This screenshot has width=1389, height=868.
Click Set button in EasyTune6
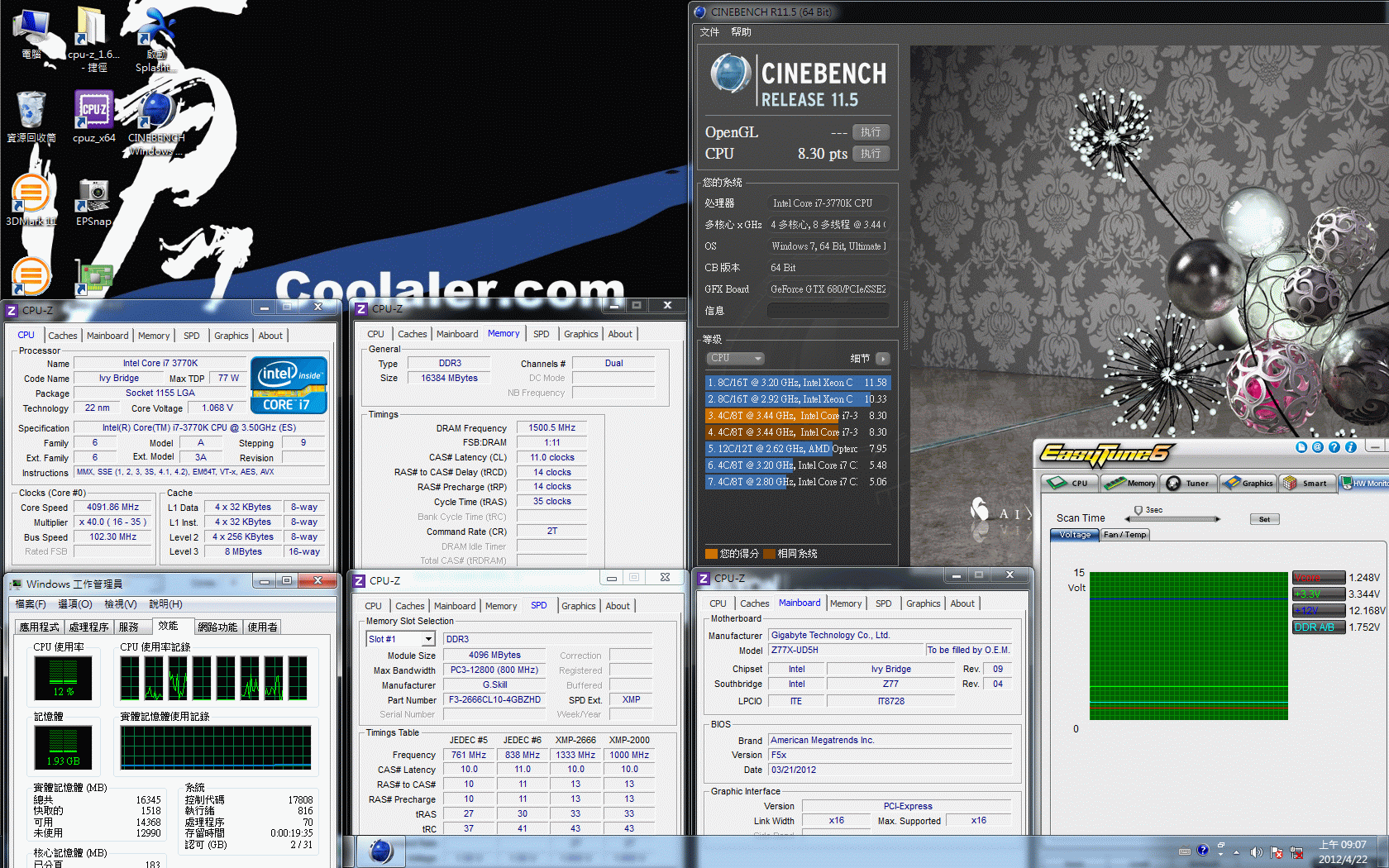[1264, 519]
